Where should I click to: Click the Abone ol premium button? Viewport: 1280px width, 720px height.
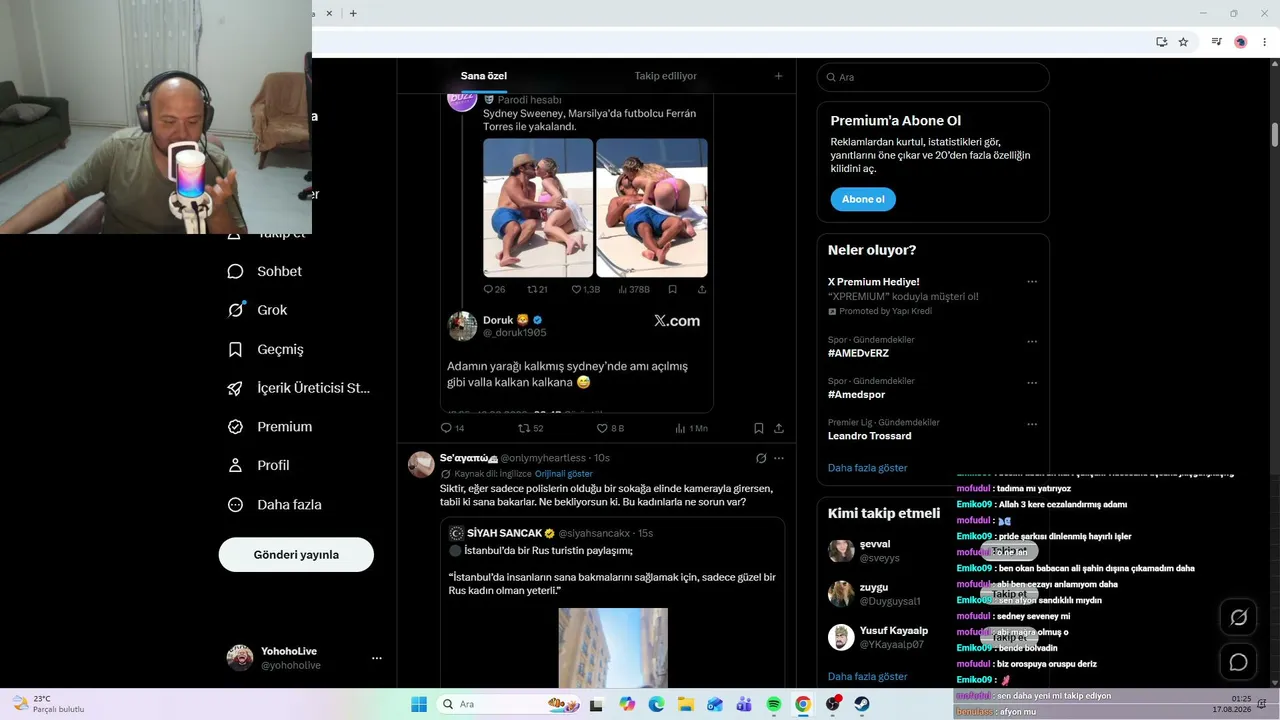tap(863, 199)
